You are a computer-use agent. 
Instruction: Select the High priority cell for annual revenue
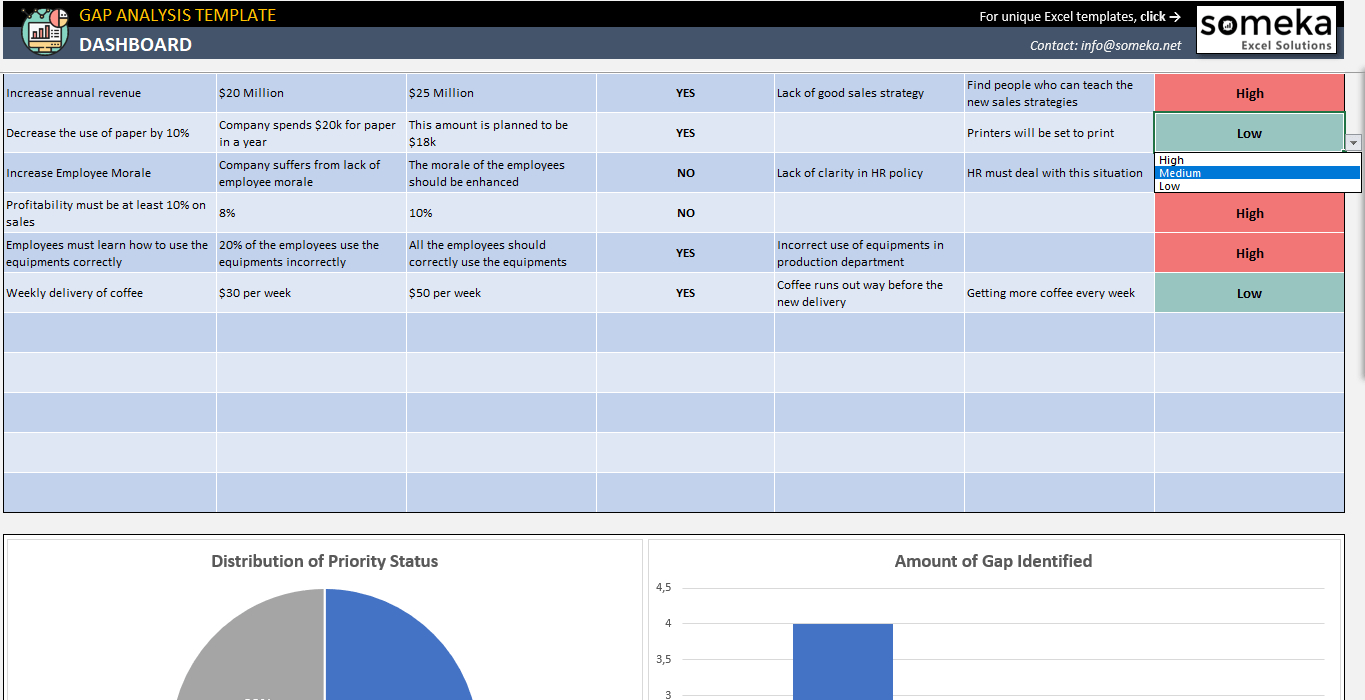[1249, 93]
